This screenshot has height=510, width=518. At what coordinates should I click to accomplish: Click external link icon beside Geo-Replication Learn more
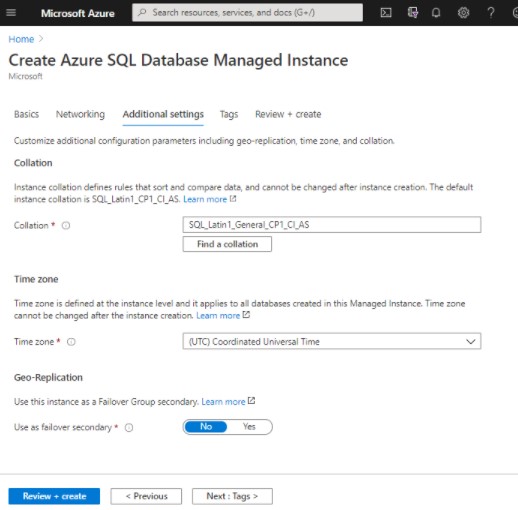251,401
